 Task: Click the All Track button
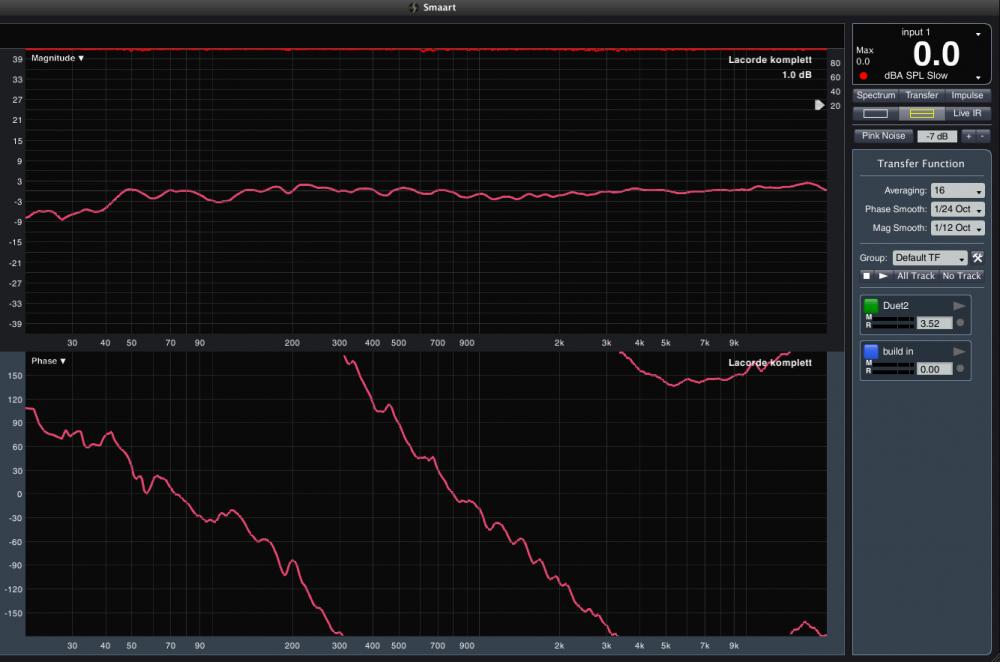[x=915, y=276]
